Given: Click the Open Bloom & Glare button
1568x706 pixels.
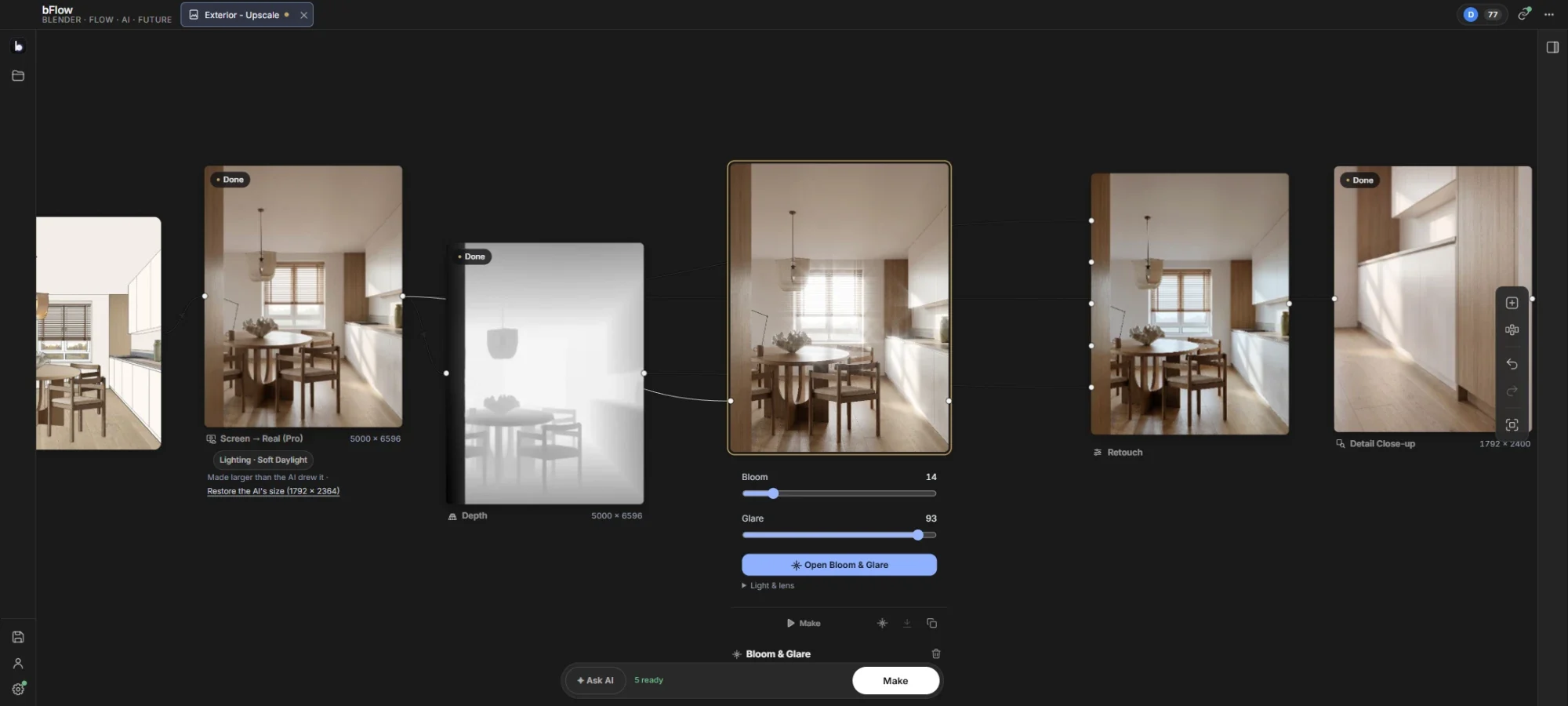Looking at the screenshot, I should (x=839, y=565).
